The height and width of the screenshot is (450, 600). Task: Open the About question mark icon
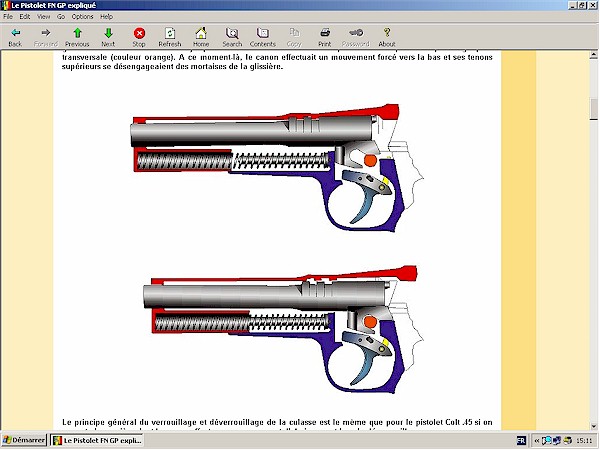click(387, 37)
